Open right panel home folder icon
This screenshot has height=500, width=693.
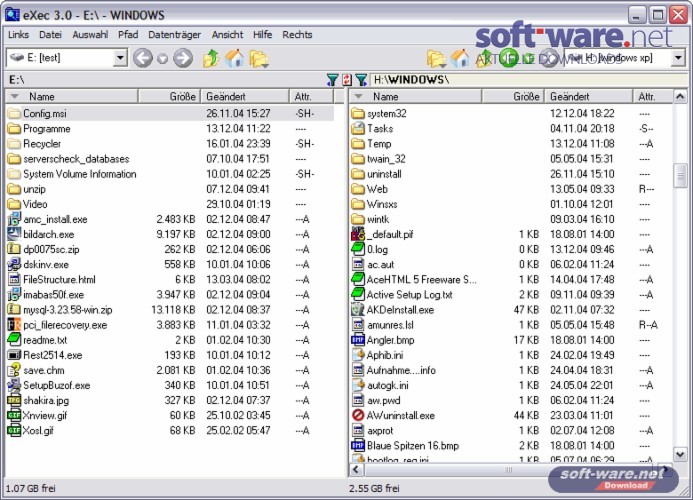point(460,58)
